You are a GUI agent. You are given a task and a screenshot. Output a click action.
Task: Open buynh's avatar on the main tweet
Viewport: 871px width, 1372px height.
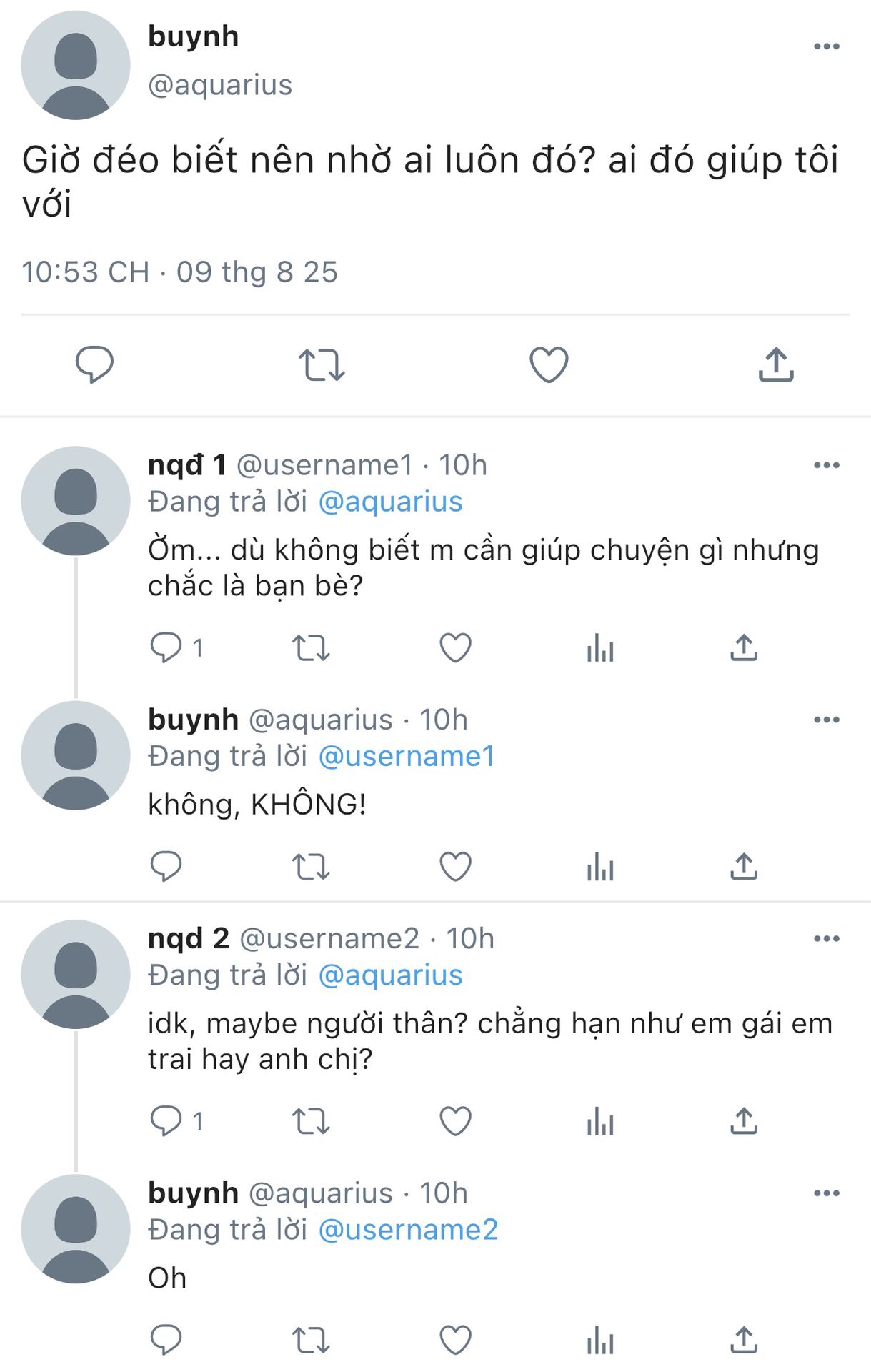point(76,65)
